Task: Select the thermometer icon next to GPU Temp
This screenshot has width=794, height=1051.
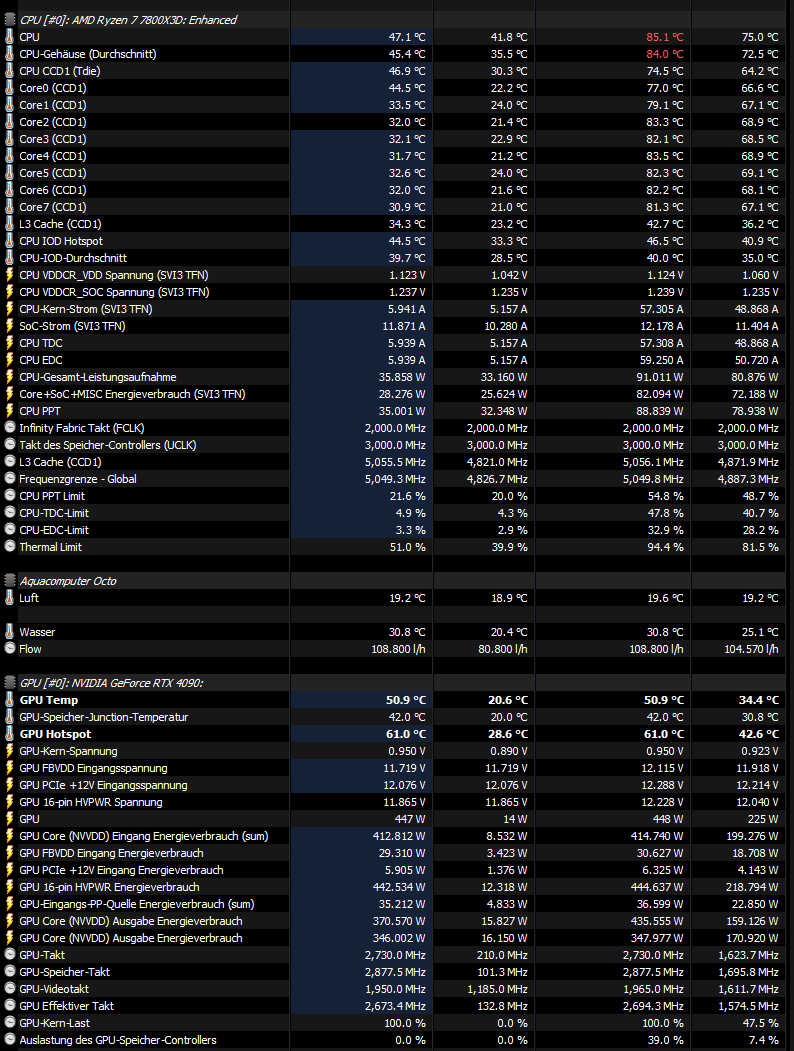Action: click(x=9, y=700)
